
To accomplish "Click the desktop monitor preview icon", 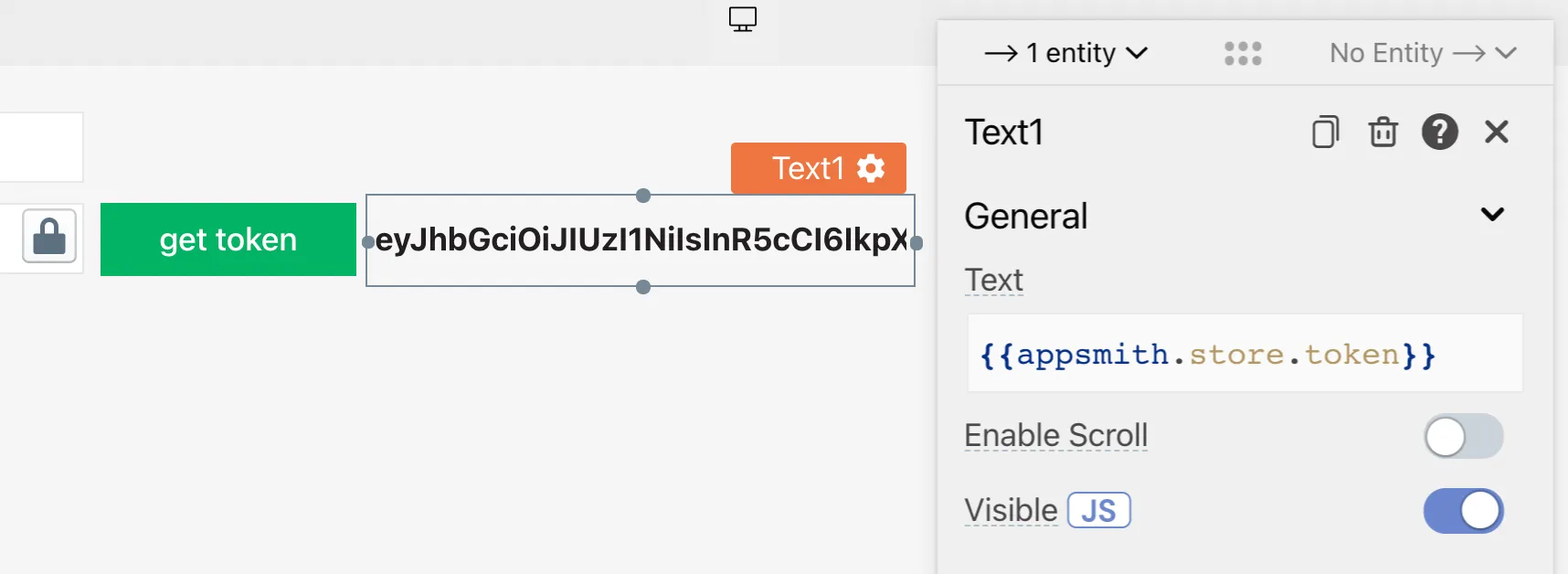I will pos(743,19).
